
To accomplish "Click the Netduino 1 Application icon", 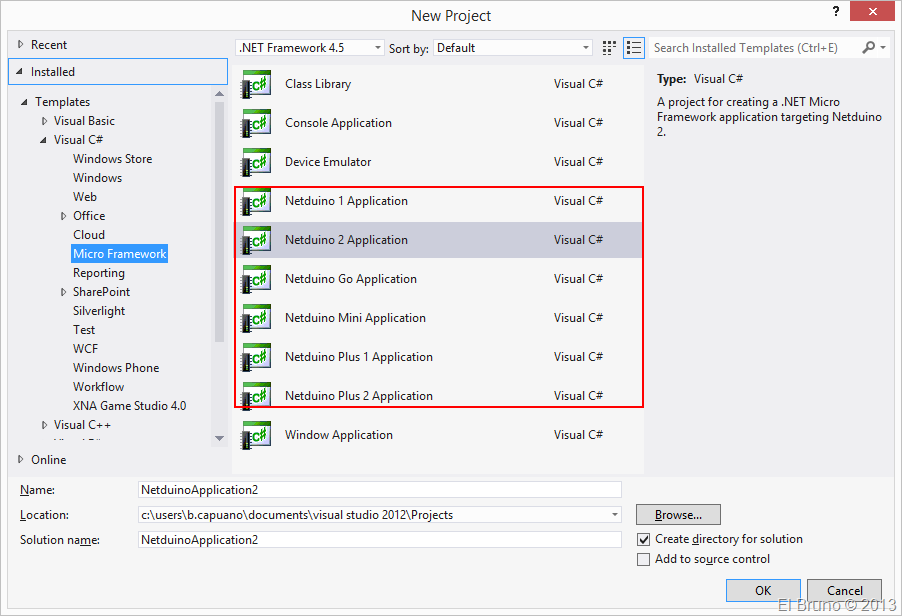I will click(x=256, y=202).
